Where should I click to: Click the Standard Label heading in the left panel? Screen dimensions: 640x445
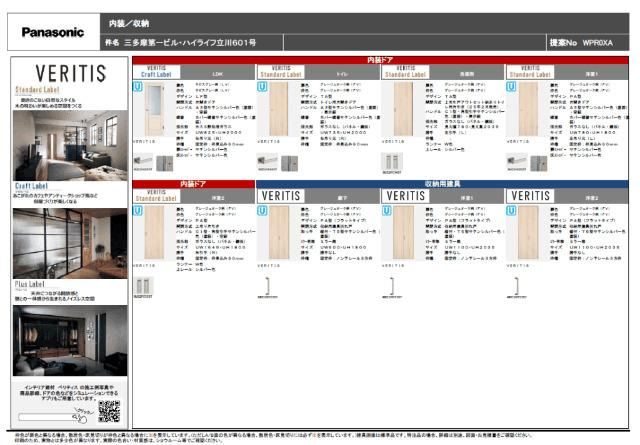click(x=37, y=89)
